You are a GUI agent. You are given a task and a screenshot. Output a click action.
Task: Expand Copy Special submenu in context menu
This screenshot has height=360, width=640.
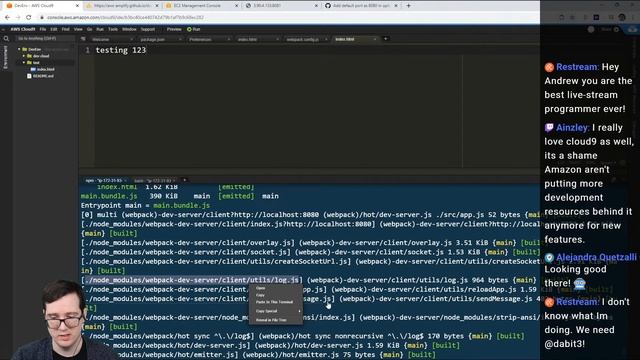point(276,311)
